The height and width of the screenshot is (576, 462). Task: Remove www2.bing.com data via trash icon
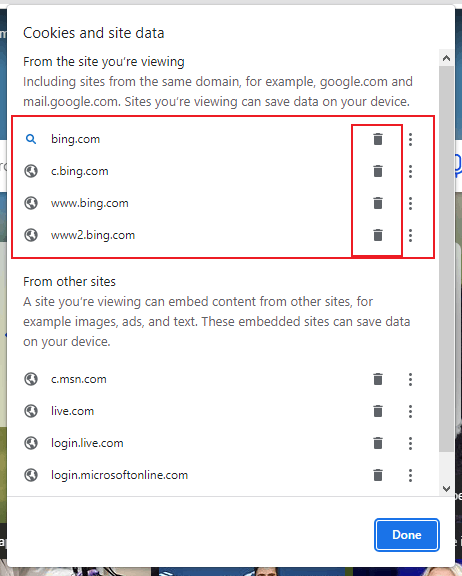tap(378, 235)
